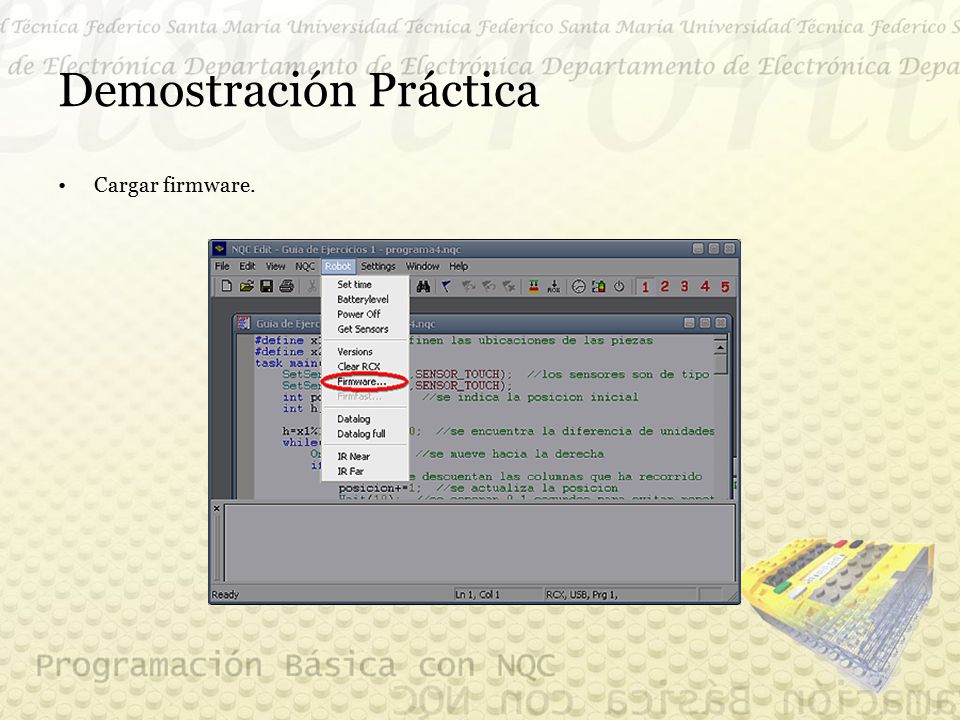Choose Batterylevel from Robot menu
Image resolution: width=960 pixels, height=720 pixels.
[x=365, y=299]
